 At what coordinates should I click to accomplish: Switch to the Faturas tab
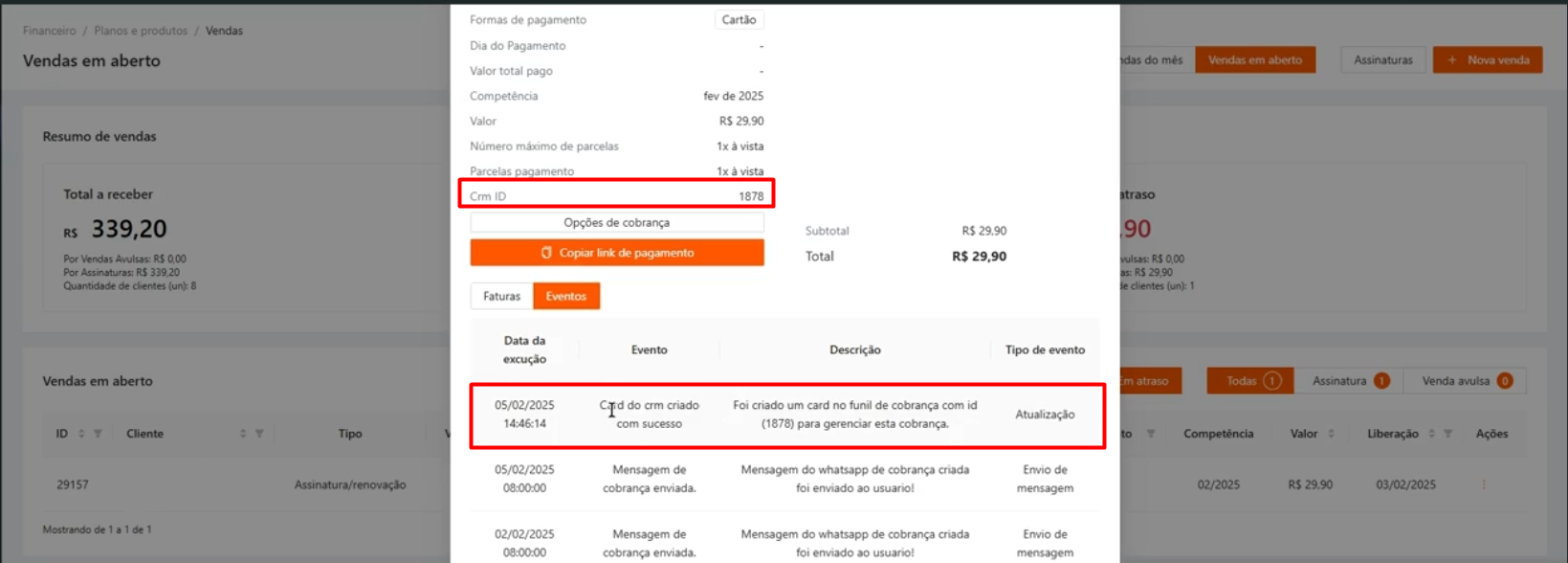pyautogui.click(x=501, y=297)
